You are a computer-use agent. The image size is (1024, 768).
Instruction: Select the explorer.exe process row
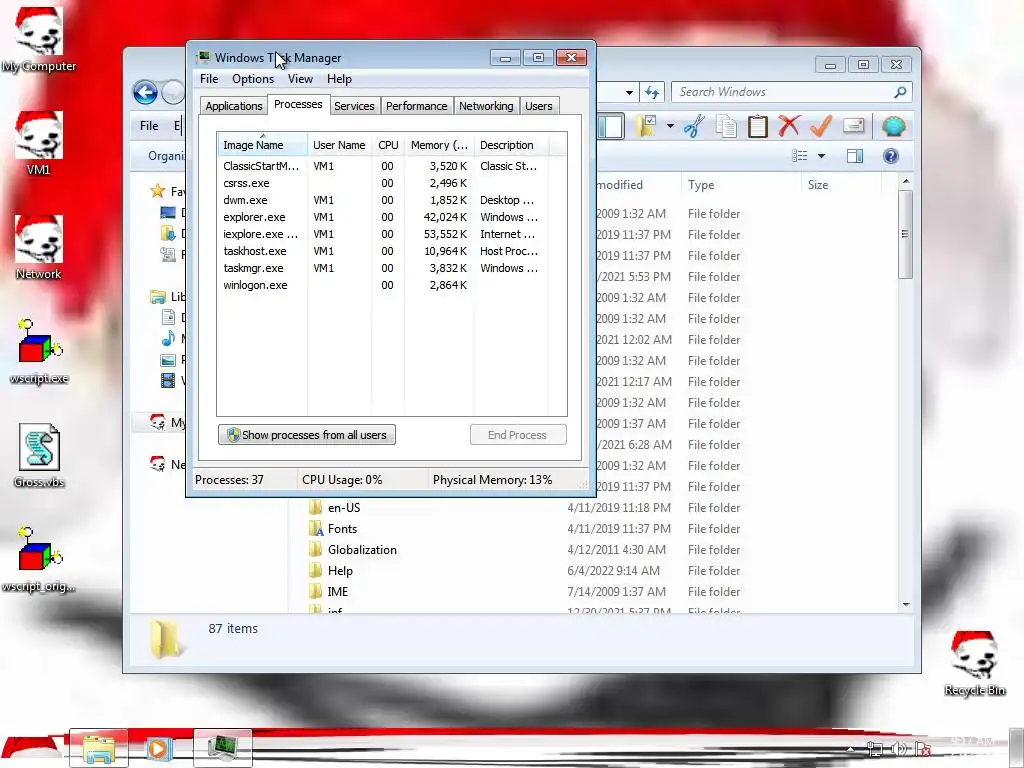[391, 217]
